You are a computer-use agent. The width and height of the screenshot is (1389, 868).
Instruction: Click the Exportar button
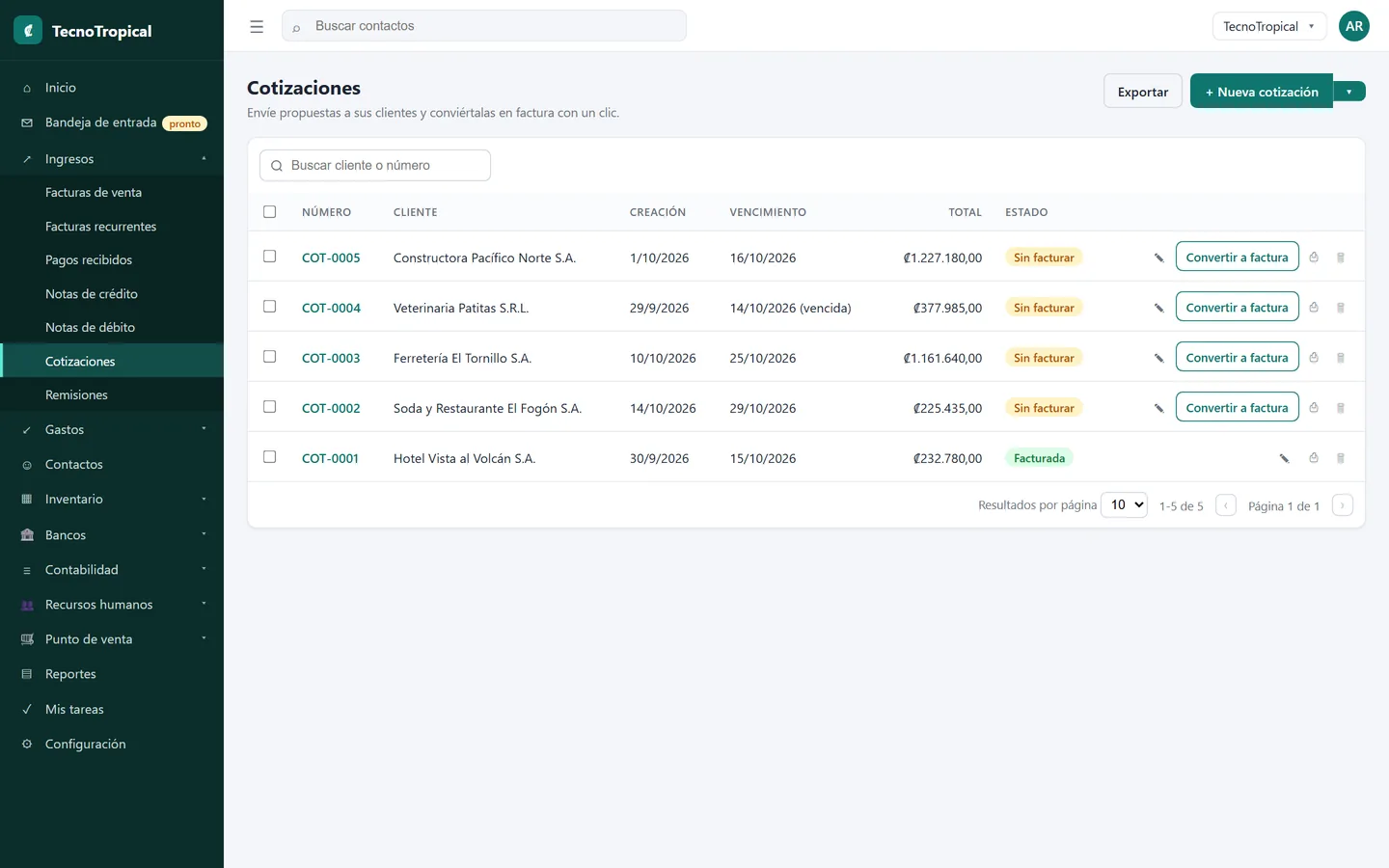click(x=1143, y=92)
